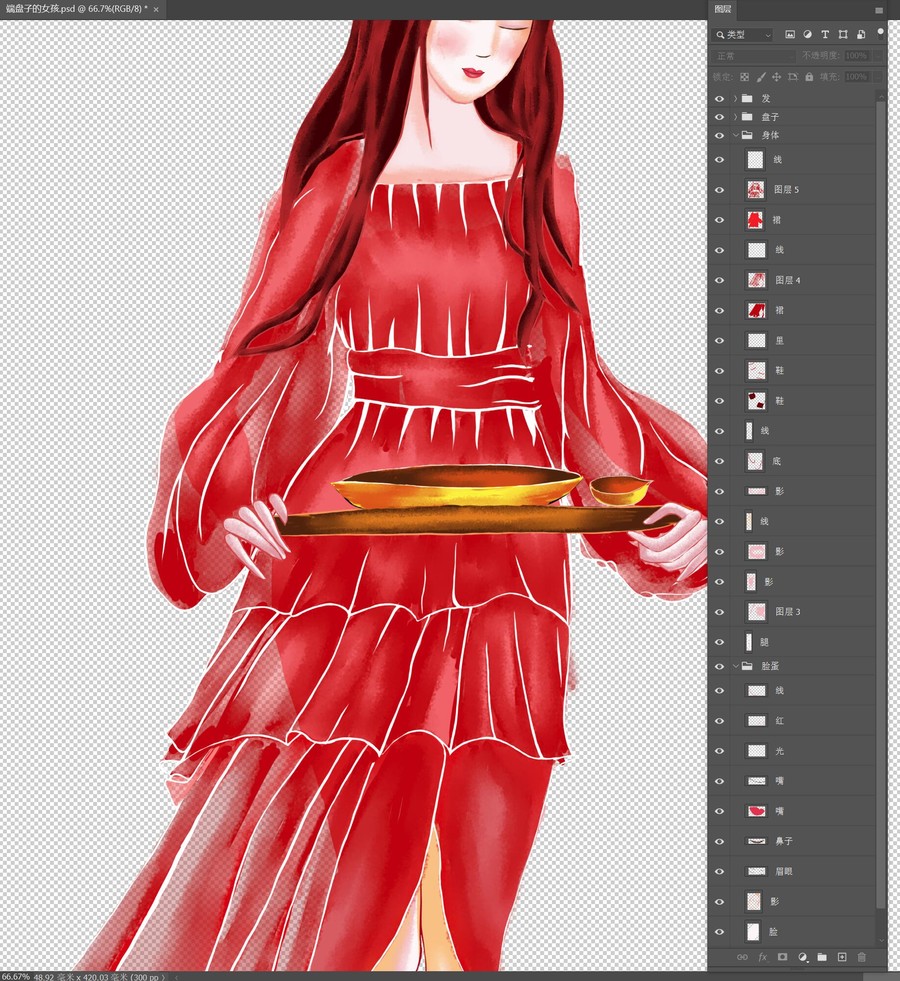The image size is (900, 981).
Task: Select the 光 layer
Action: tap(792, 751)
